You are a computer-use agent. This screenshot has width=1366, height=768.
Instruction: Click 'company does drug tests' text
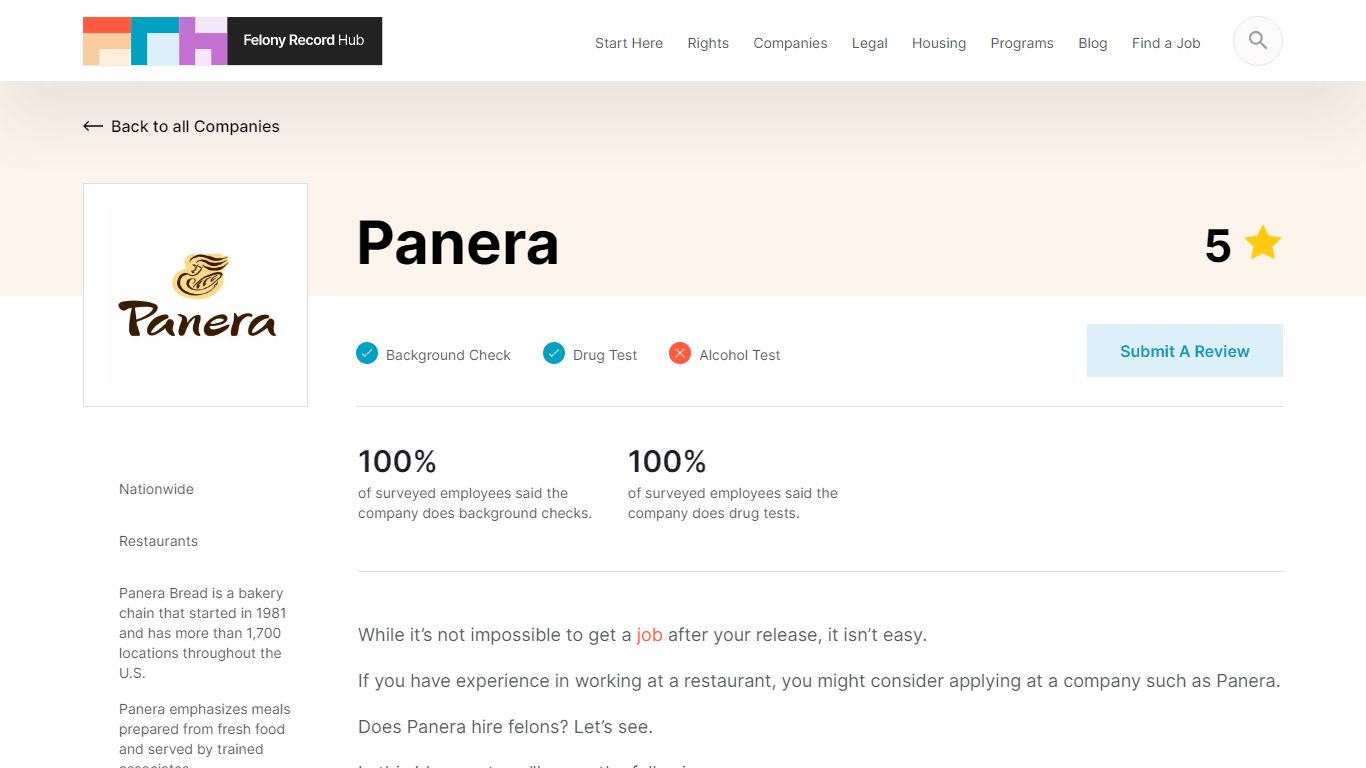[x=713, y=513]
